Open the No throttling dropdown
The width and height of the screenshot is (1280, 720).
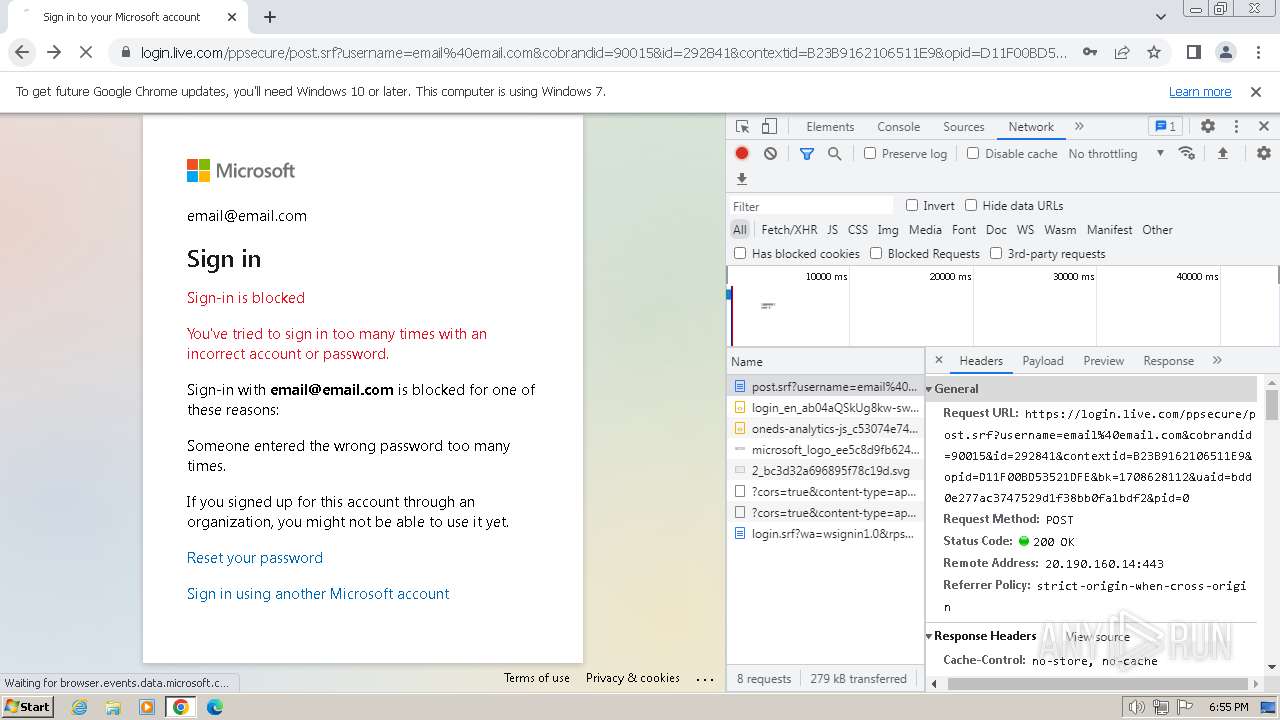(x=1116, y=153)
